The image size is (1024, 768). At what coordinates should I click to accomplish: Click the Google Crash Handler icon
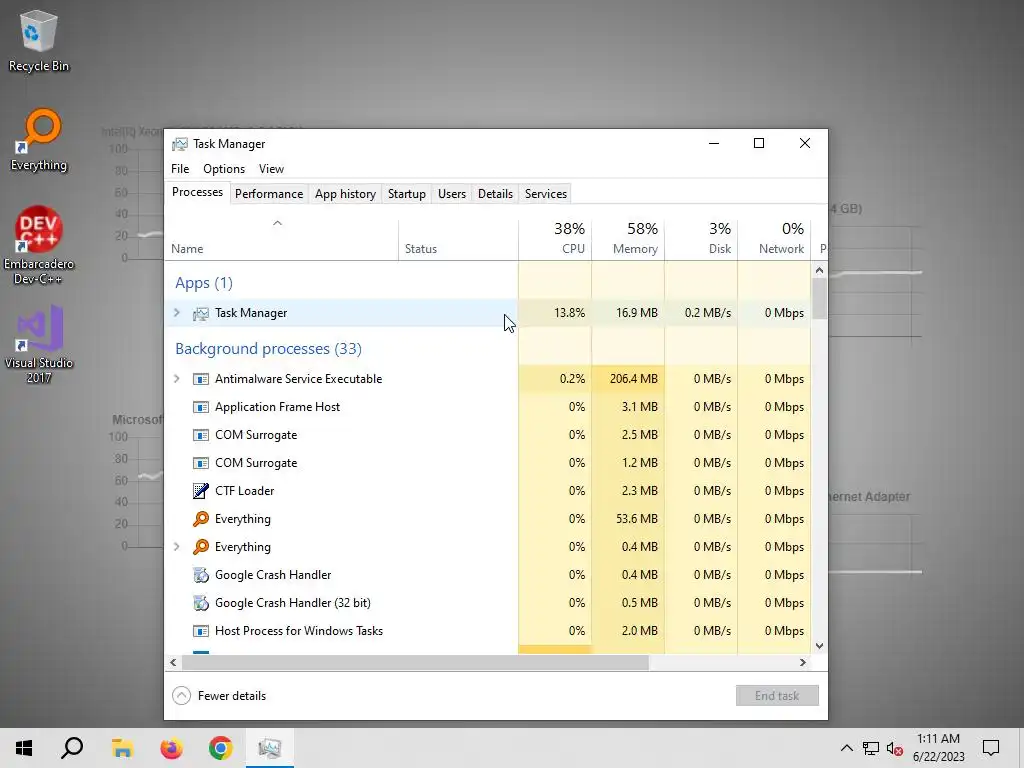click(200, 575)
